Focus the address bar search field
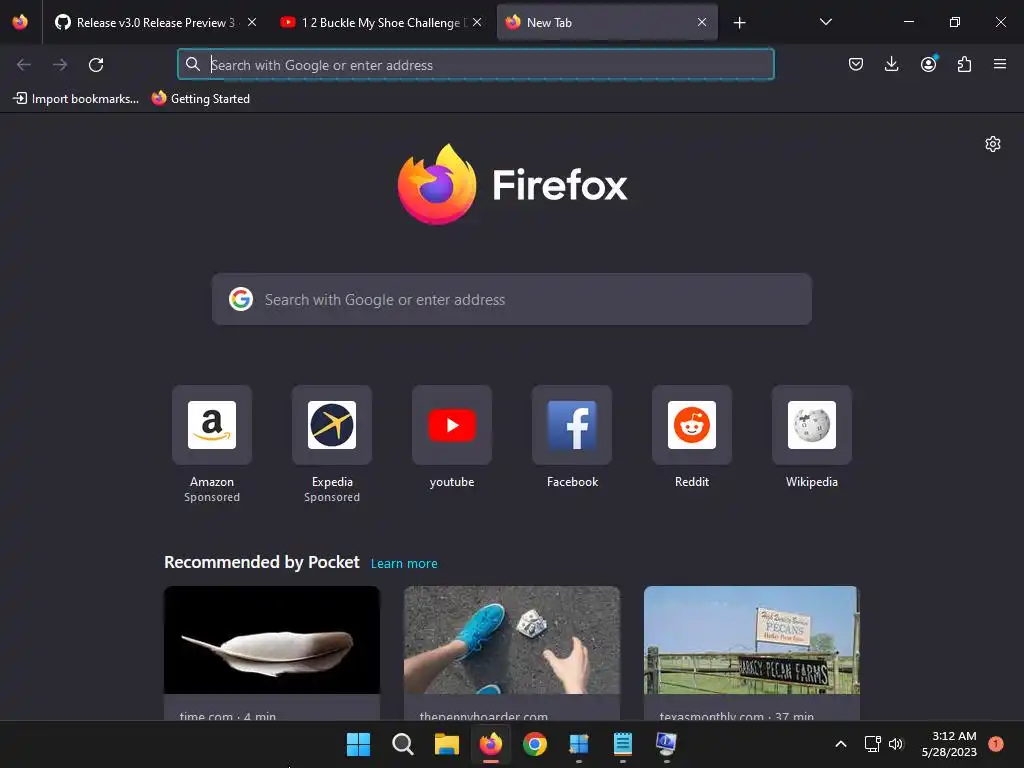This screenshot has width=1024, height=768. point(475,64)
